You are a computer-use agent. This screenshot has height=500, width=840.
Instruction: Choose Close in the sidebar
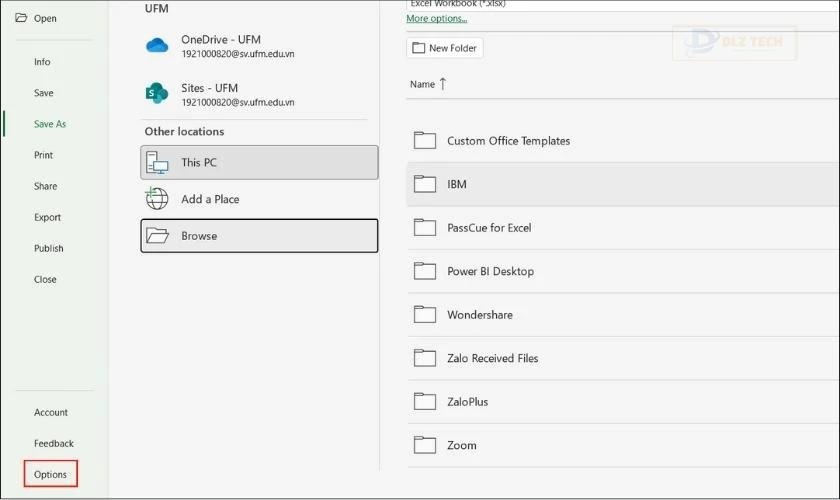pyautogui.click(x=45, y=279)
